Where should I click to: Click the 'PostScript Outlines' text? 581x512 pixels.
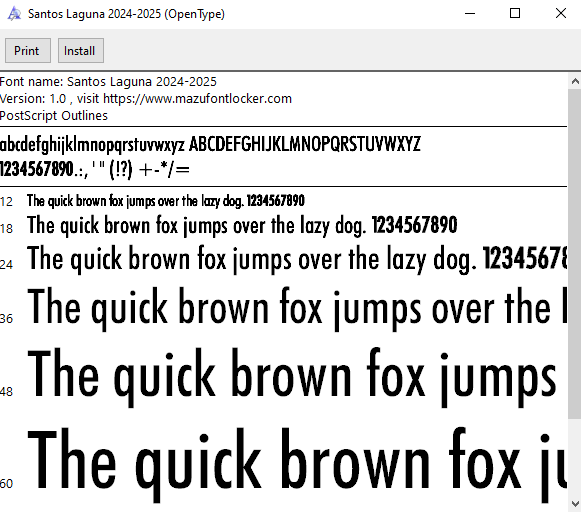(54, 116)
